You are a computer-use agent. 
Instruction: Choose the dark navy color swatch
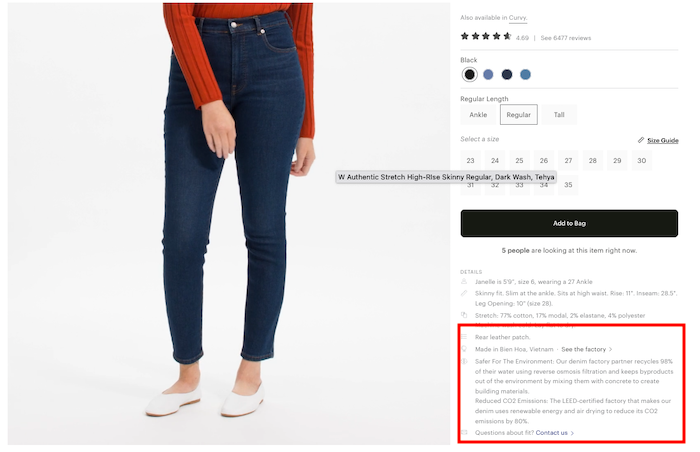(x=507, y=75)
